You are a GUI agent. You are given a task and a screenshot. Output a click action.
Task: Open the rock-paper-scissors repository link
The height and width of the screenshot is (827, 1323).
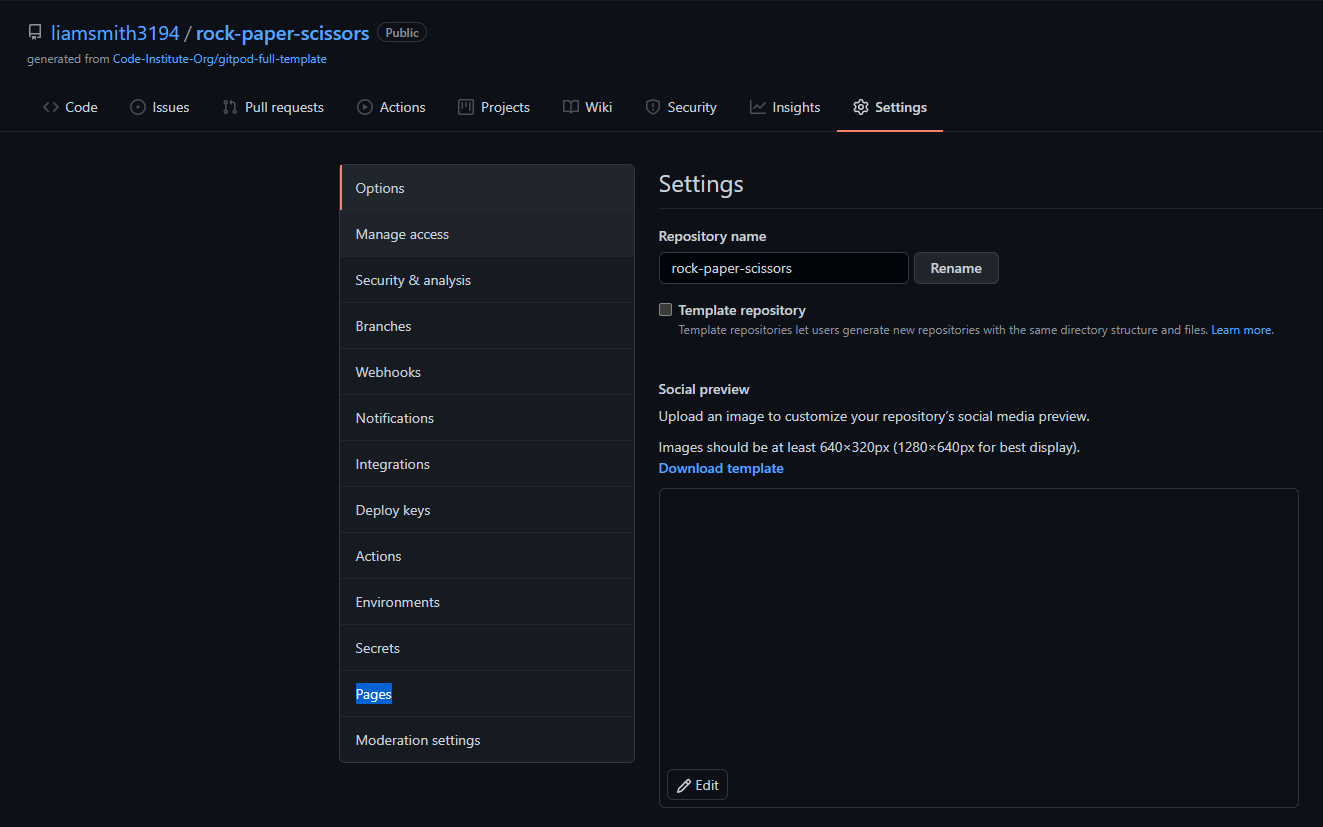pos(283,33)
